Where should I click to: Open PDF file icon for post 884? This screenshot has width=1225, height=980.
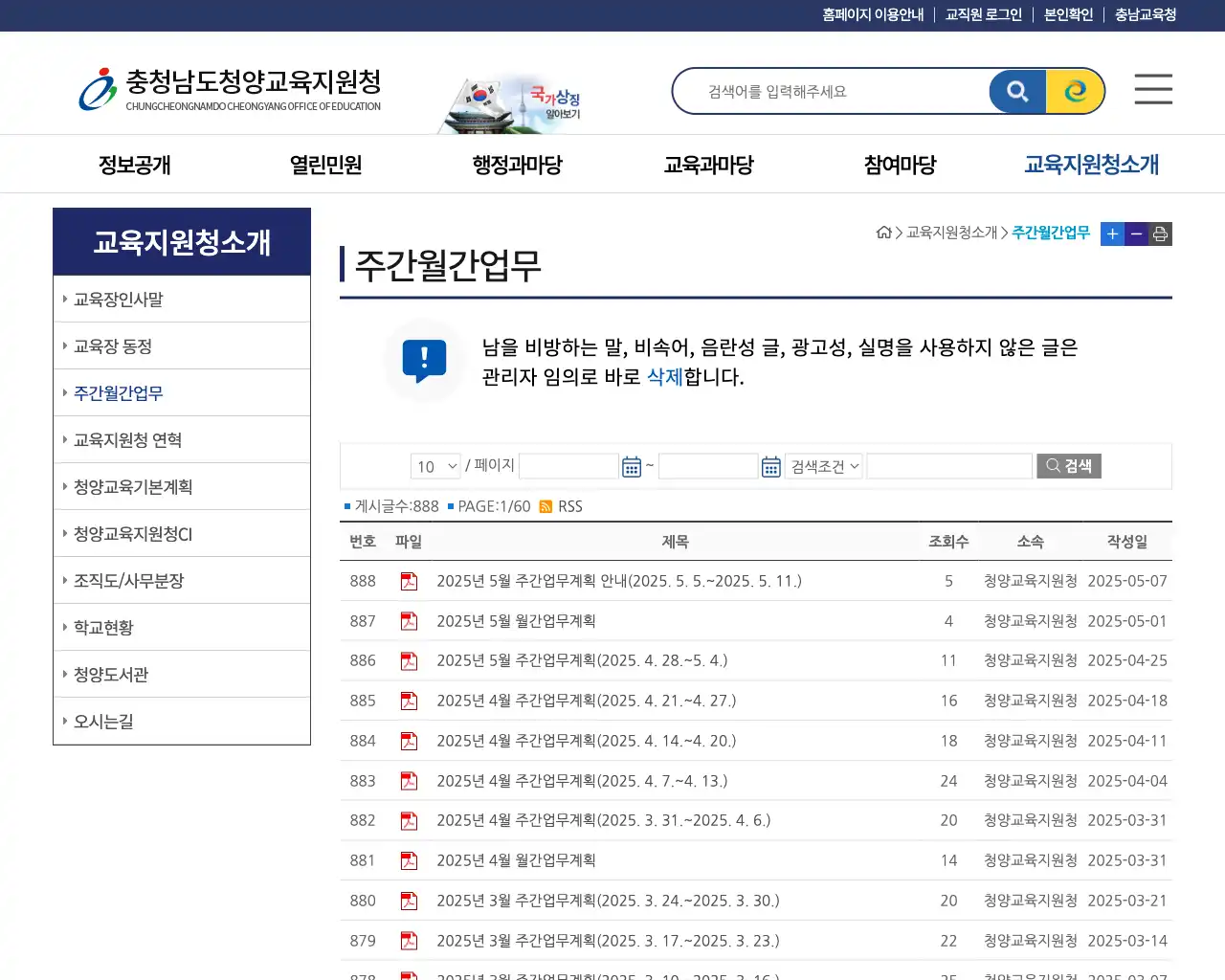409,741
